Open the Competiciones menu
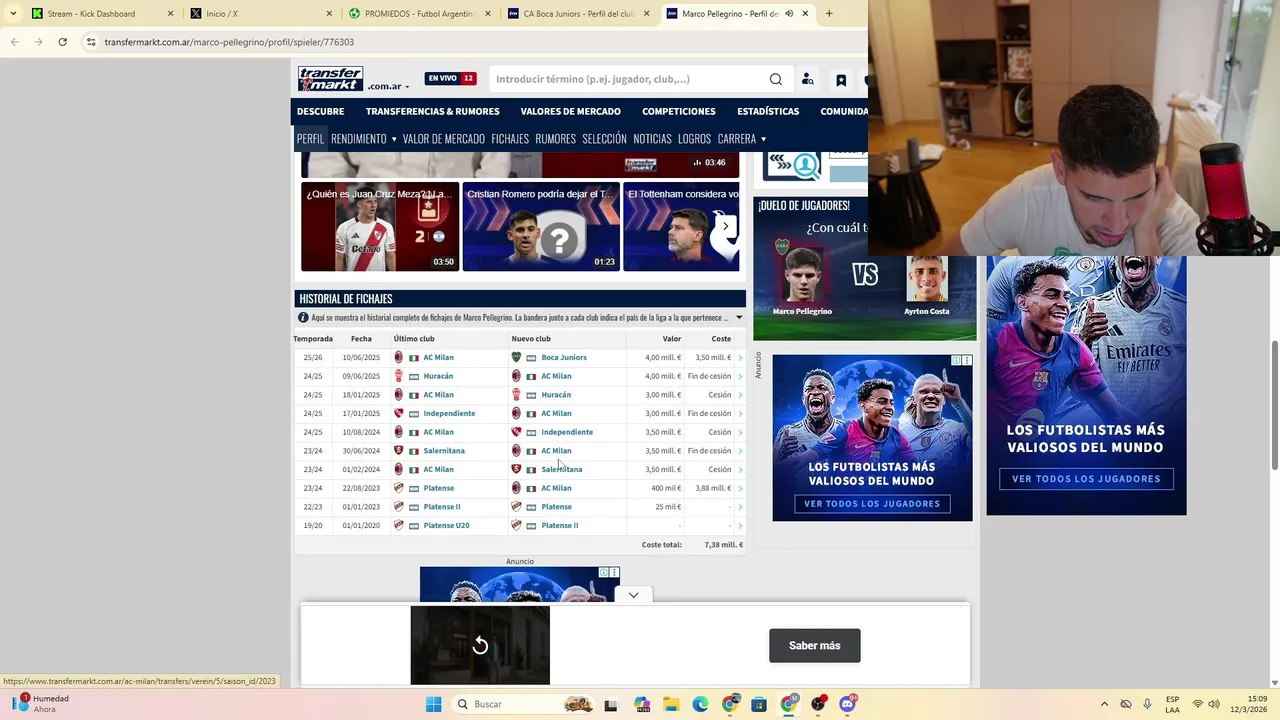1280x720 pixels. [x=679, y=111]
